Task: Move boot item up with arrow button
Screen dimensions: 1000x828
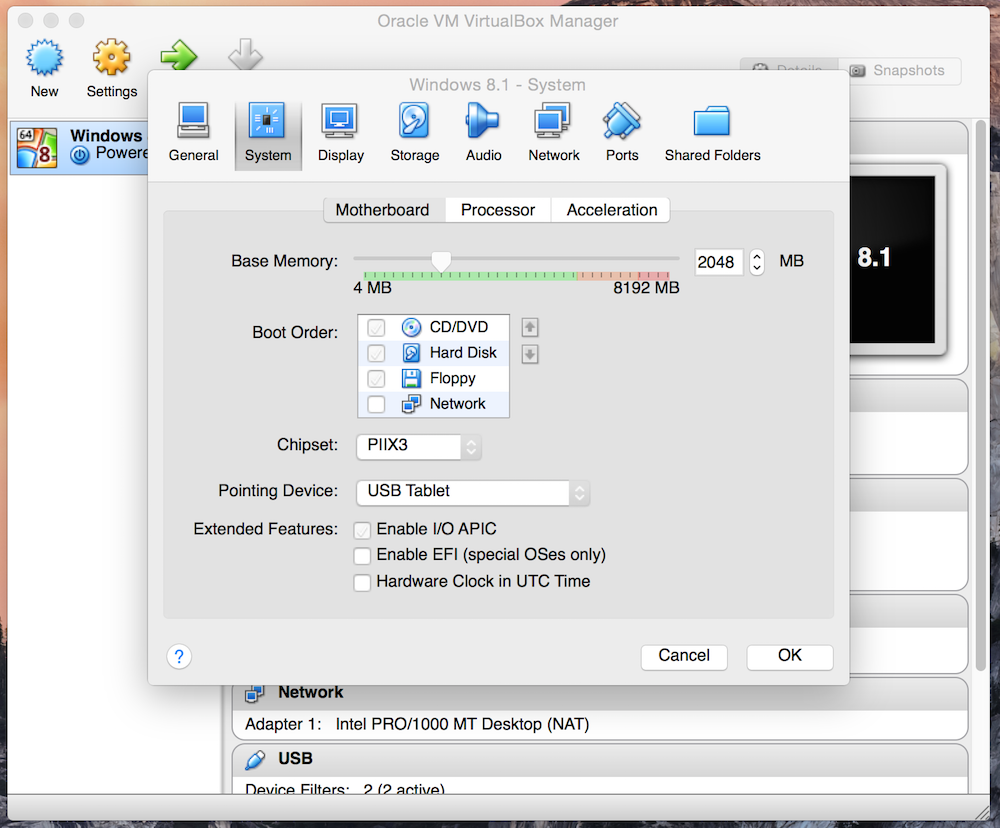Action: click(529, 327)
